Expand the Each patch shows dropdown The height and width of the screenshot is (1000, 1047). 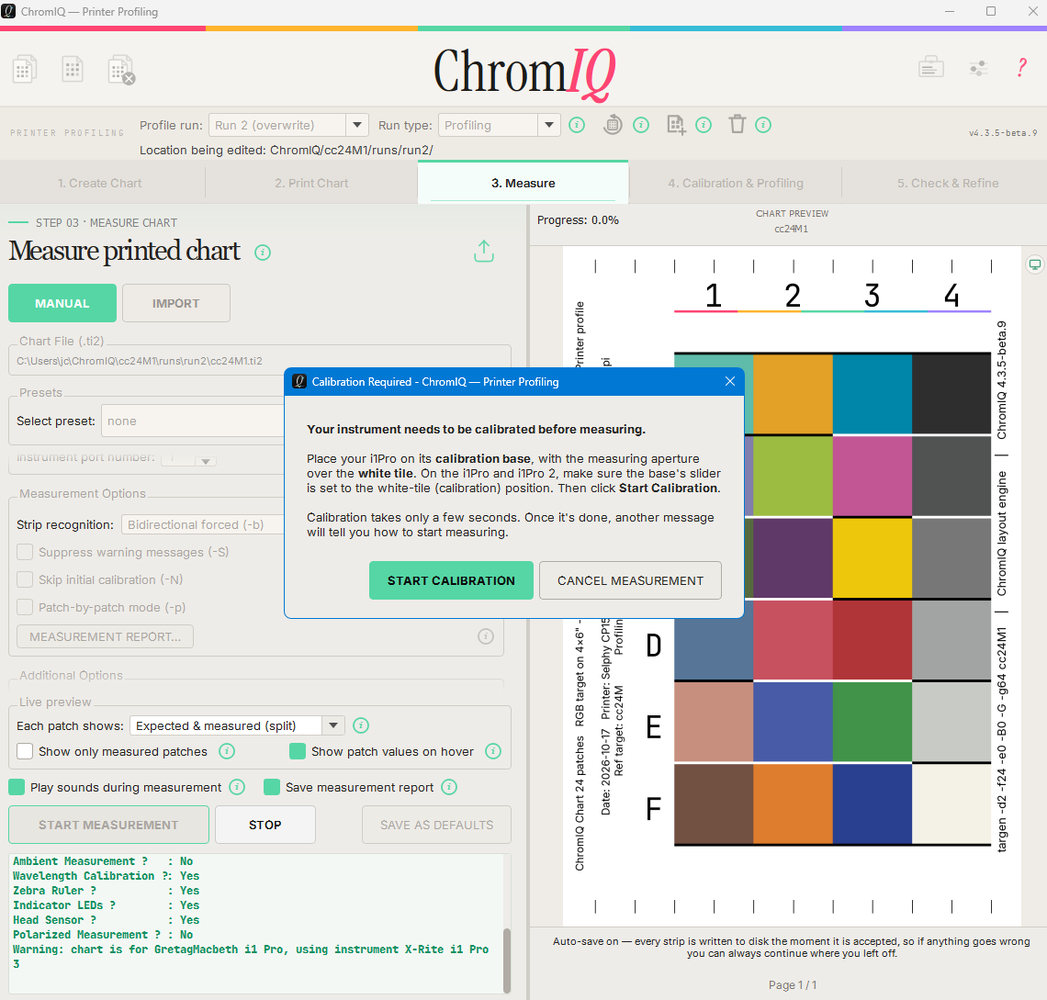(237, 726)
